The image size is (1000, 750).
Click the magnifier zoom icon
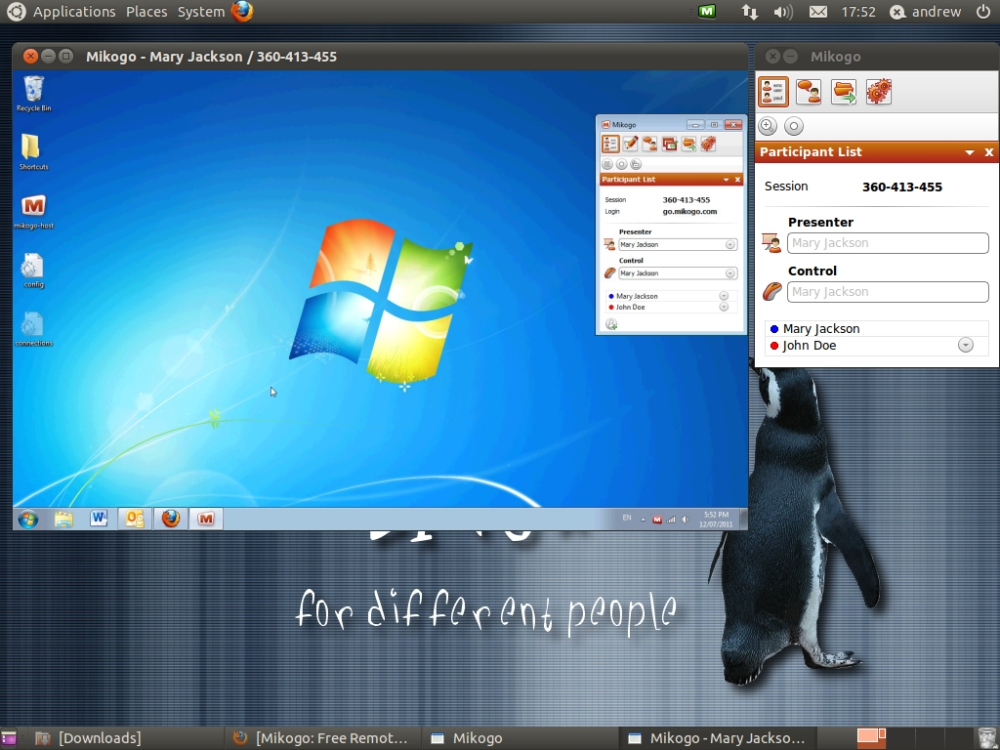[768, 126]
